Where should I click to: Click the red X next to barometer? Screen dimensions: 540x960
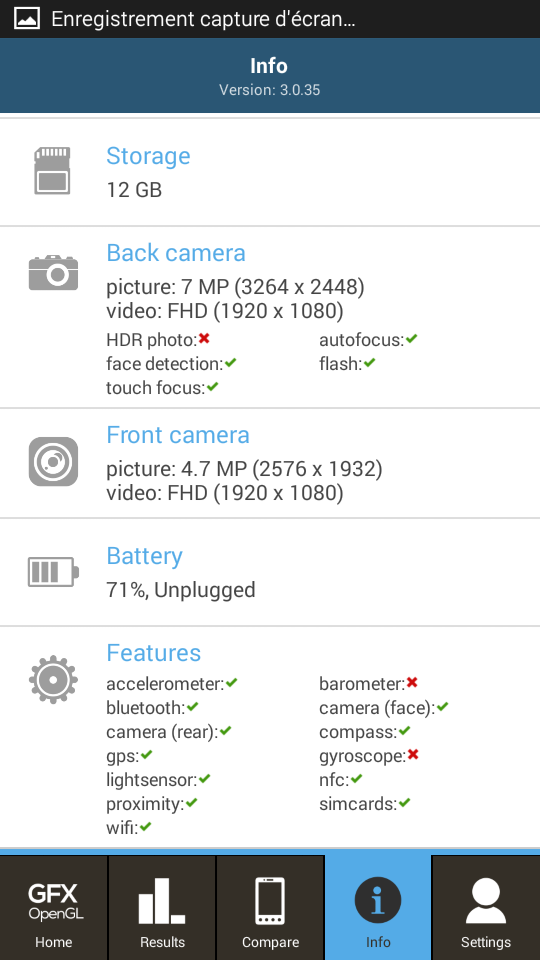[x=412, y=682]
